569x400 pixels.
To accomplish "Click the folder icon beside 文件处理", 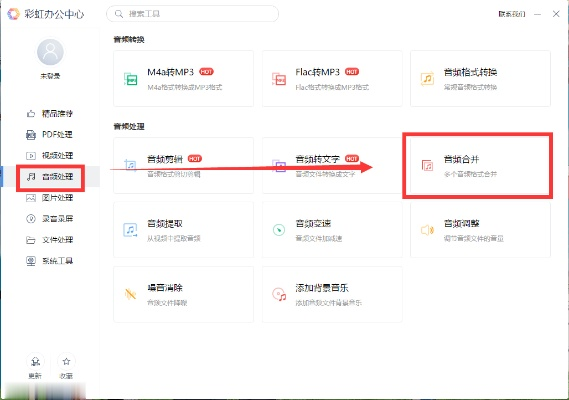I will (31, 240).
